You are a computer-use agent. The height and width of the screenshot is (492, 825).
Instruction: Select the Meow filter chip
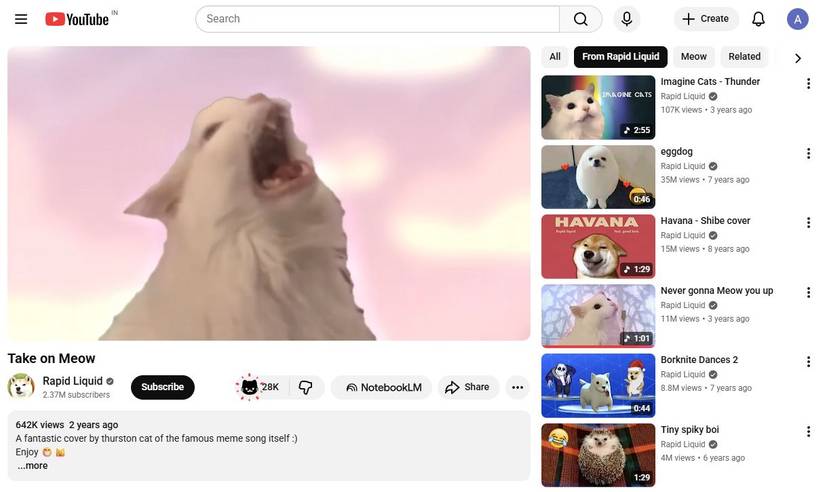(693, 57)
